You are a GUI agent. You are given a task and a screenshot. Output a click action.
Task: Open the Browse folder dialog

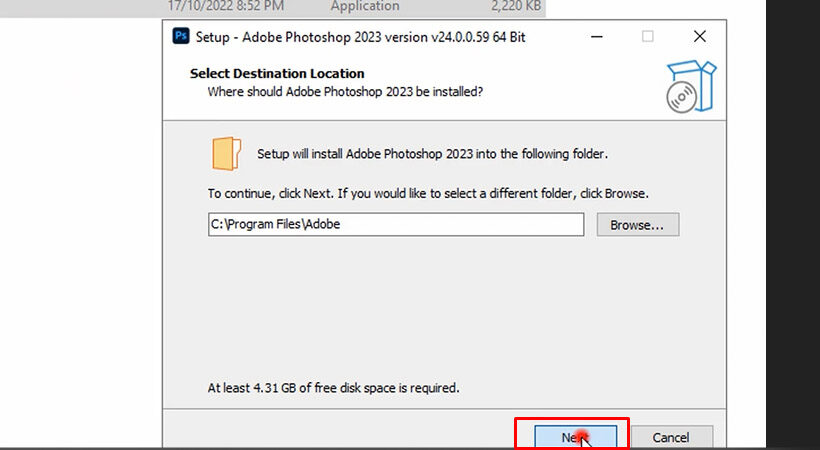pyautogui.click(x=637, y=224)
